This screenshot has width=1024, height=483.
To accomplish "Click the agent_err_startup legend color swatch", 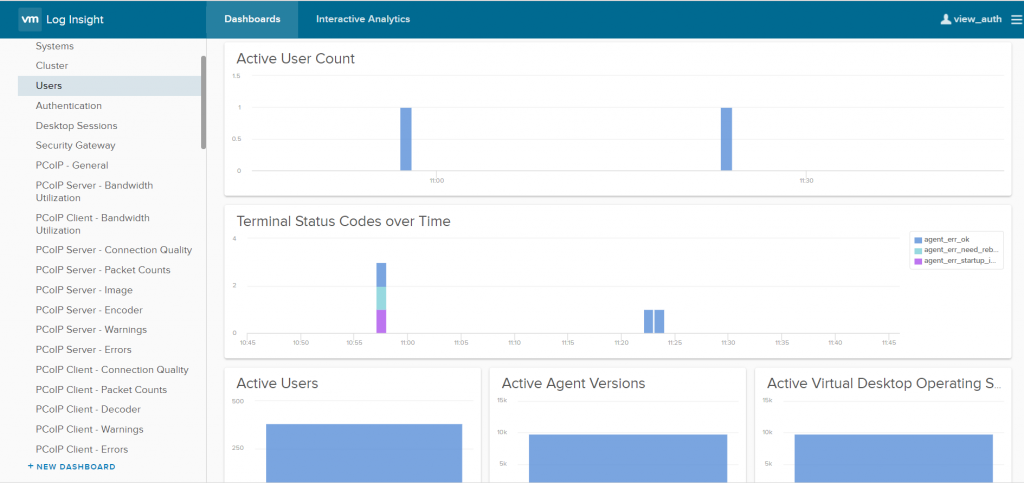I will coord(918,261).
